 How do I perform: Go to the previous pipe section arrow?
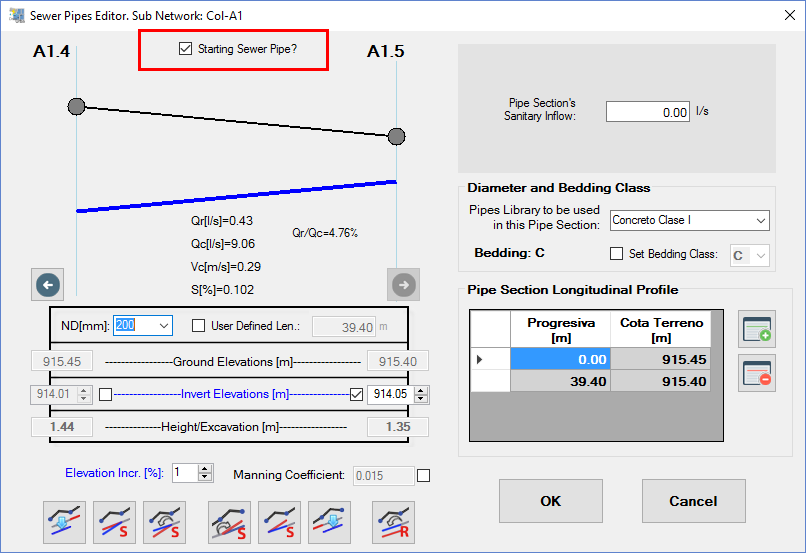point(48,285)
